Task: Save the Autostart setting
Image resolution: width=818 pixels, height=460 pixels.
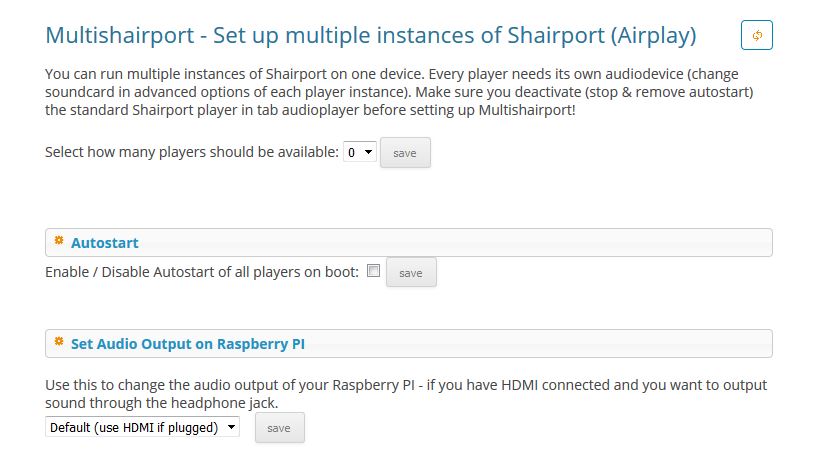Action: (411, 273)
